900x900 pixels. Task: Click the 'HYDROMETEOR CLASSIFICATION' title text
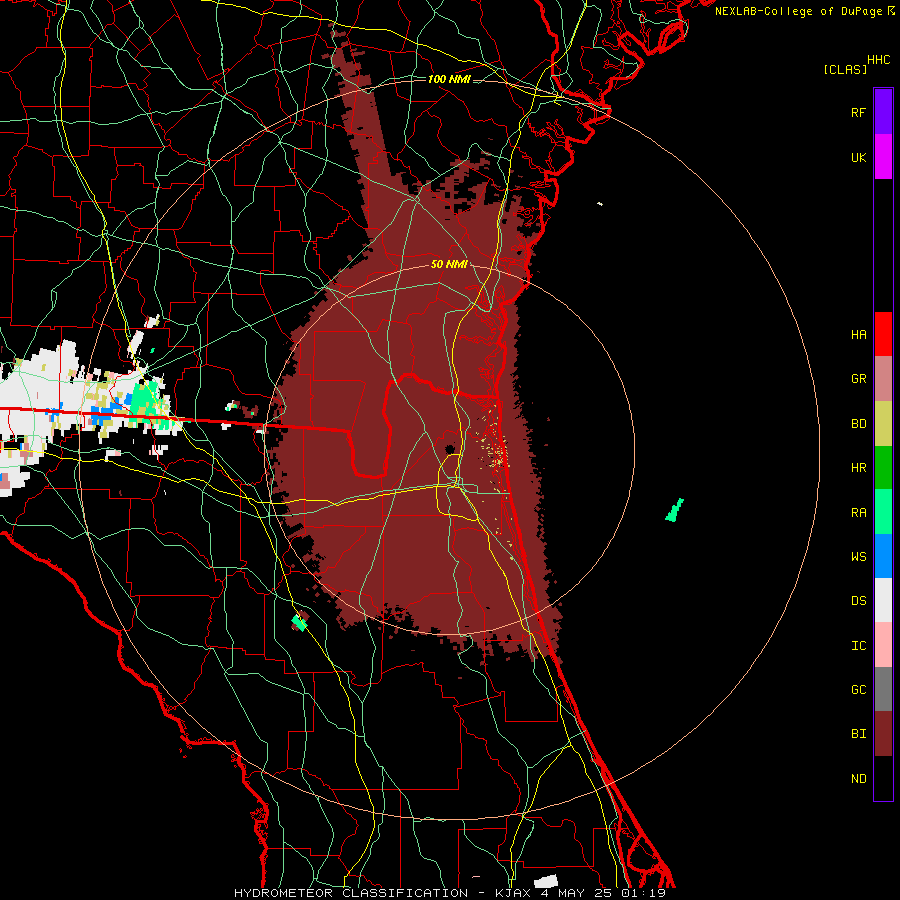tap(351, 893)
